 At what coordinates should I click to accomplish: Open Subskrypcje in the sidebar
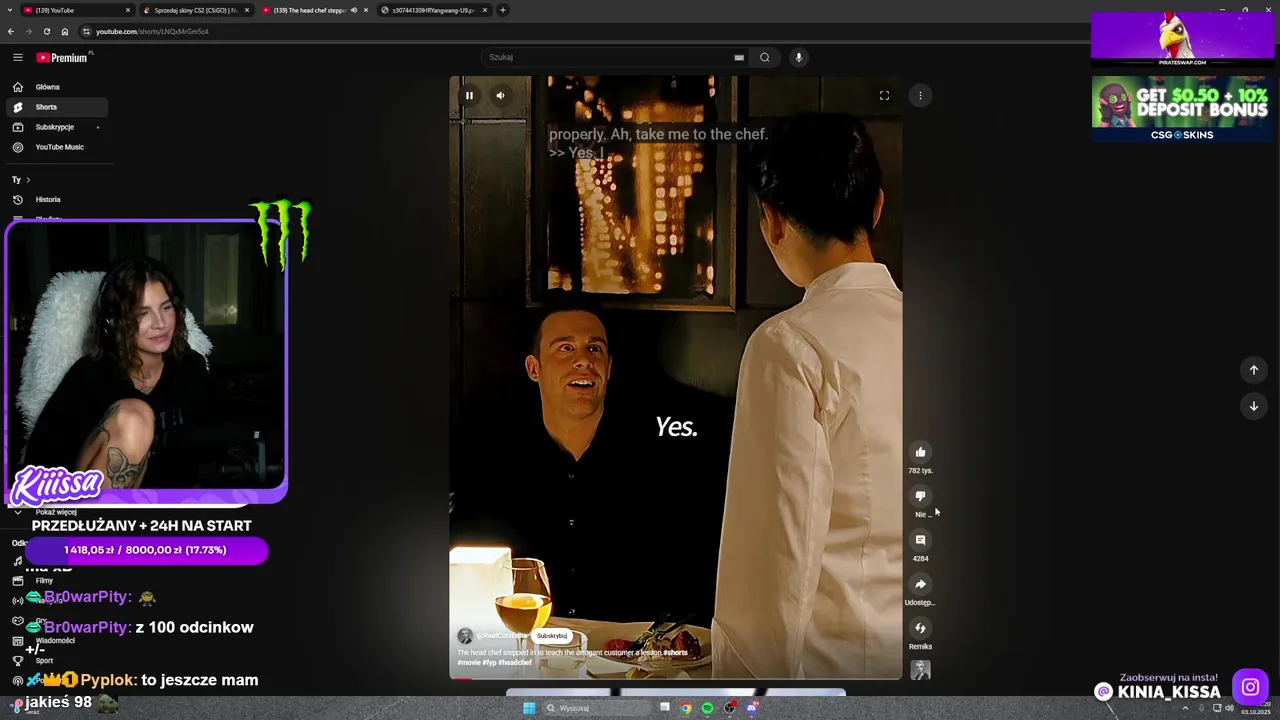pos(55,127)
